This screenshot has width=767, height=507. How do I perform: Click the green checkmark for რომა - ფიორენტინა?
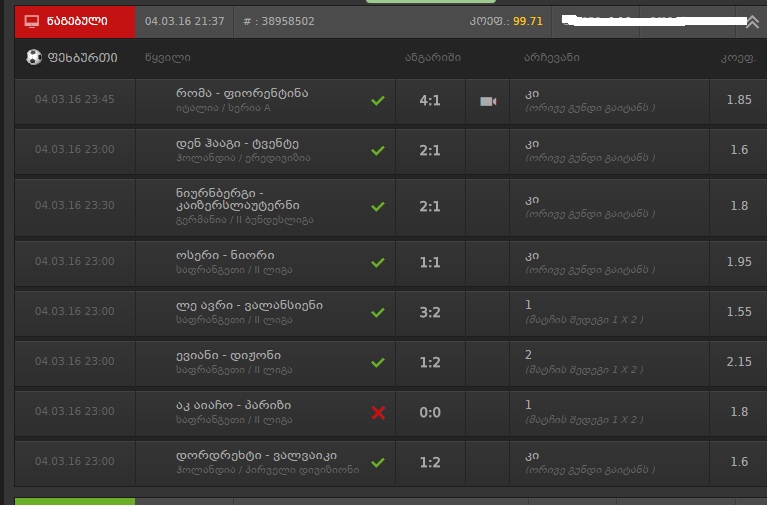[378, 101]
